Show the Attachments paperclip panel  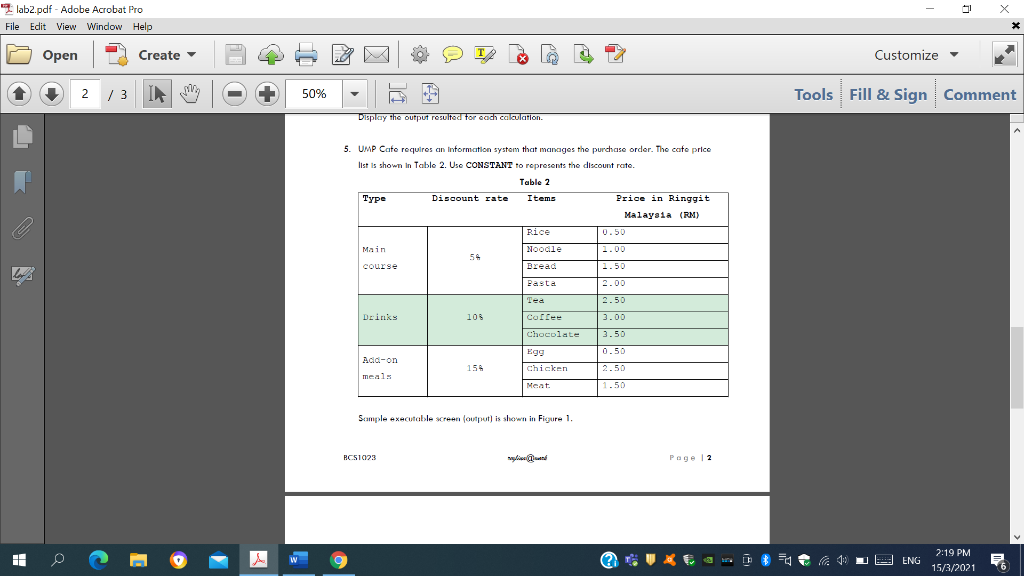click(x=22, y=229)
